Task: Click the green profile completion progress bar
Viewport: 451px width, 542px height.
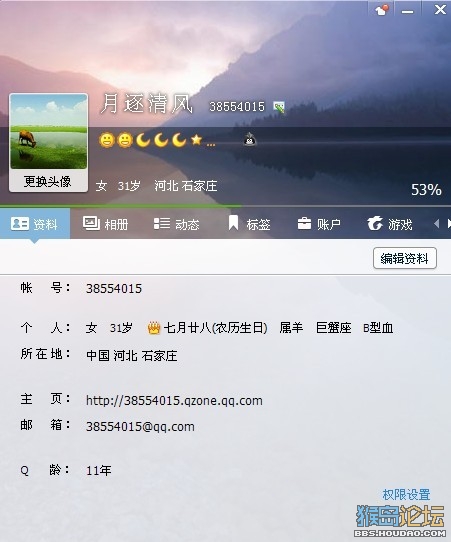Action: point(120,206)
